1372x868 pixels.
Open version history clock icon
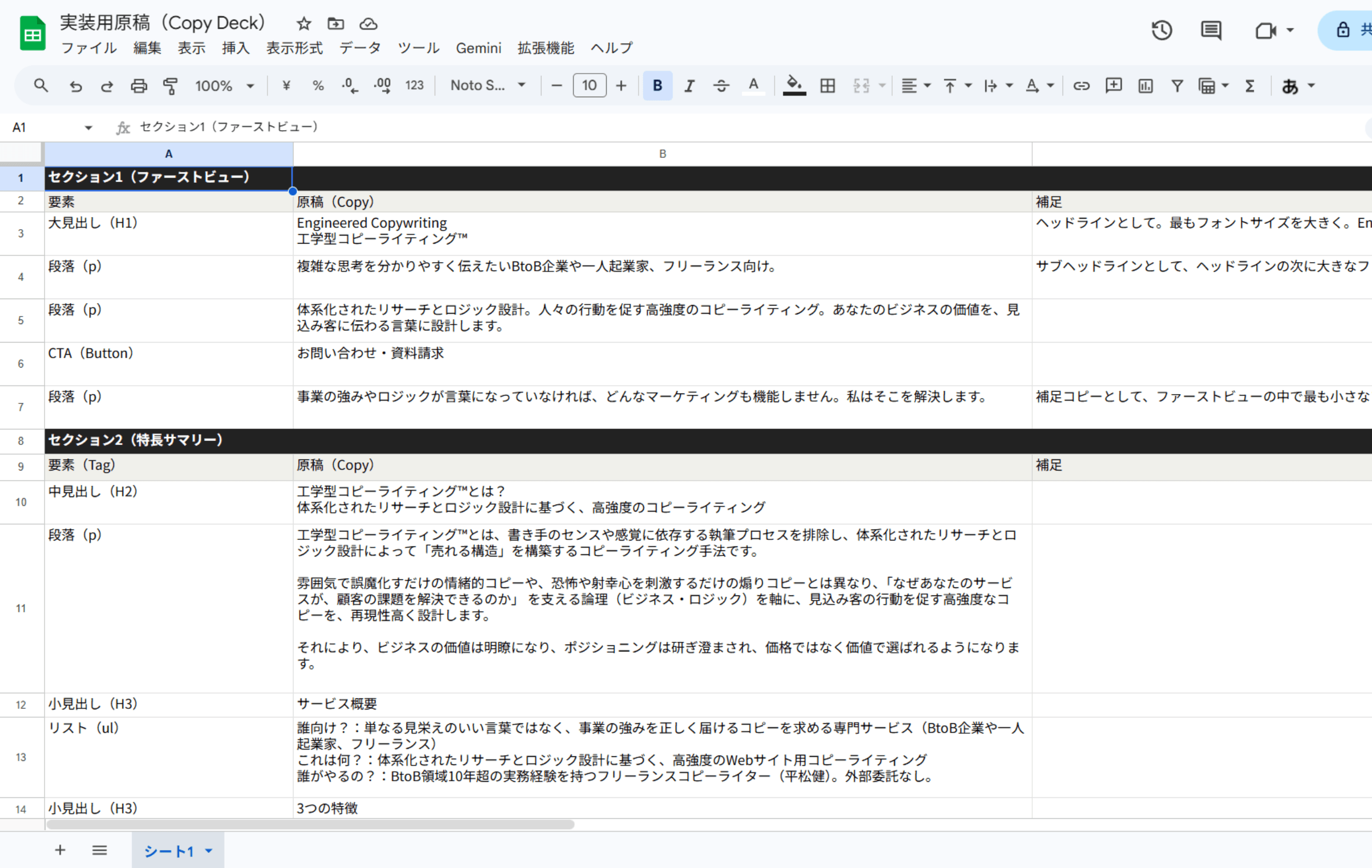[1161, 30]
